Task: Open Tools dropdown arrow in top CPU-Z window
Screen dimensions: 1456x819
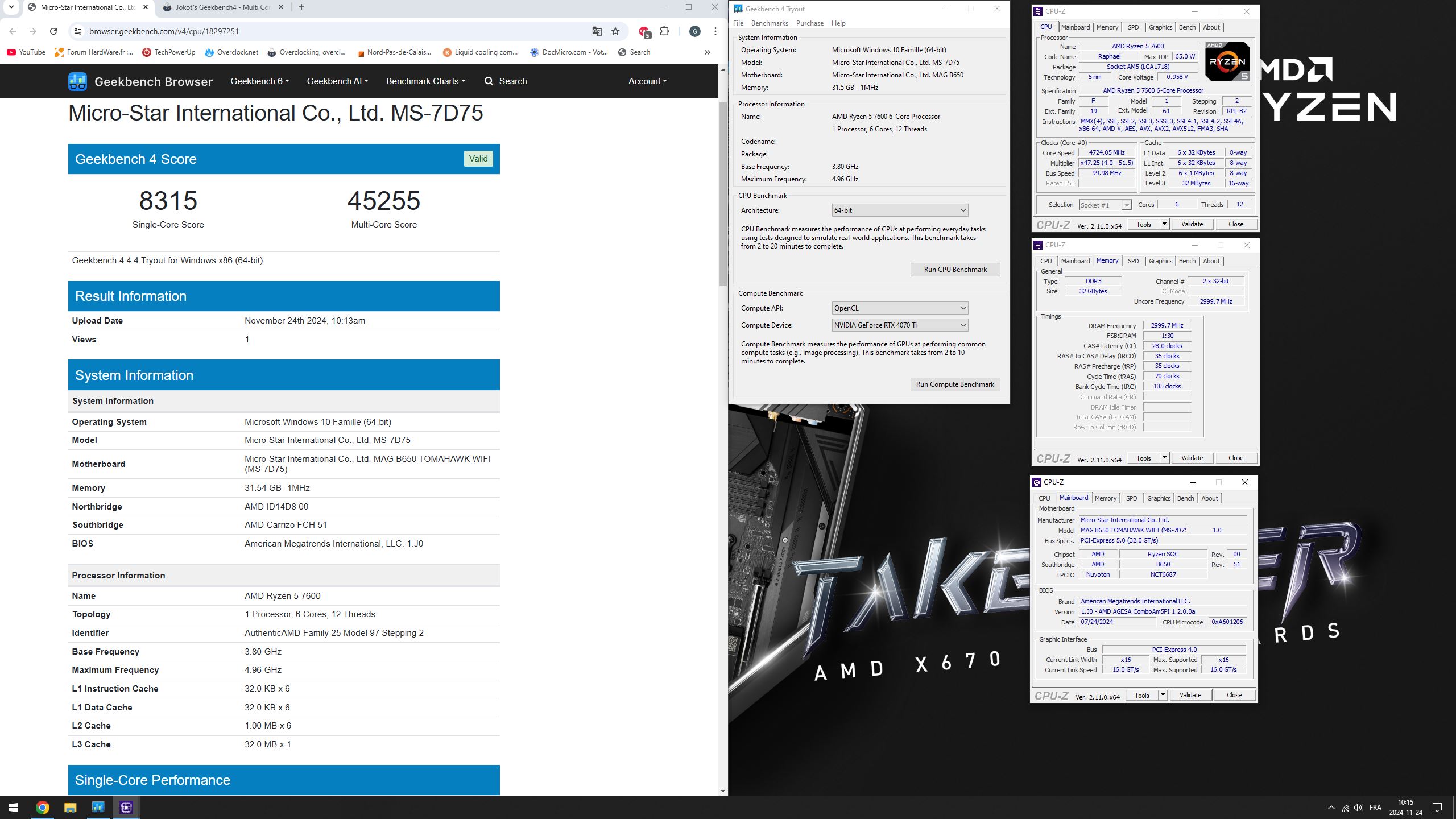Action: 1164,224
